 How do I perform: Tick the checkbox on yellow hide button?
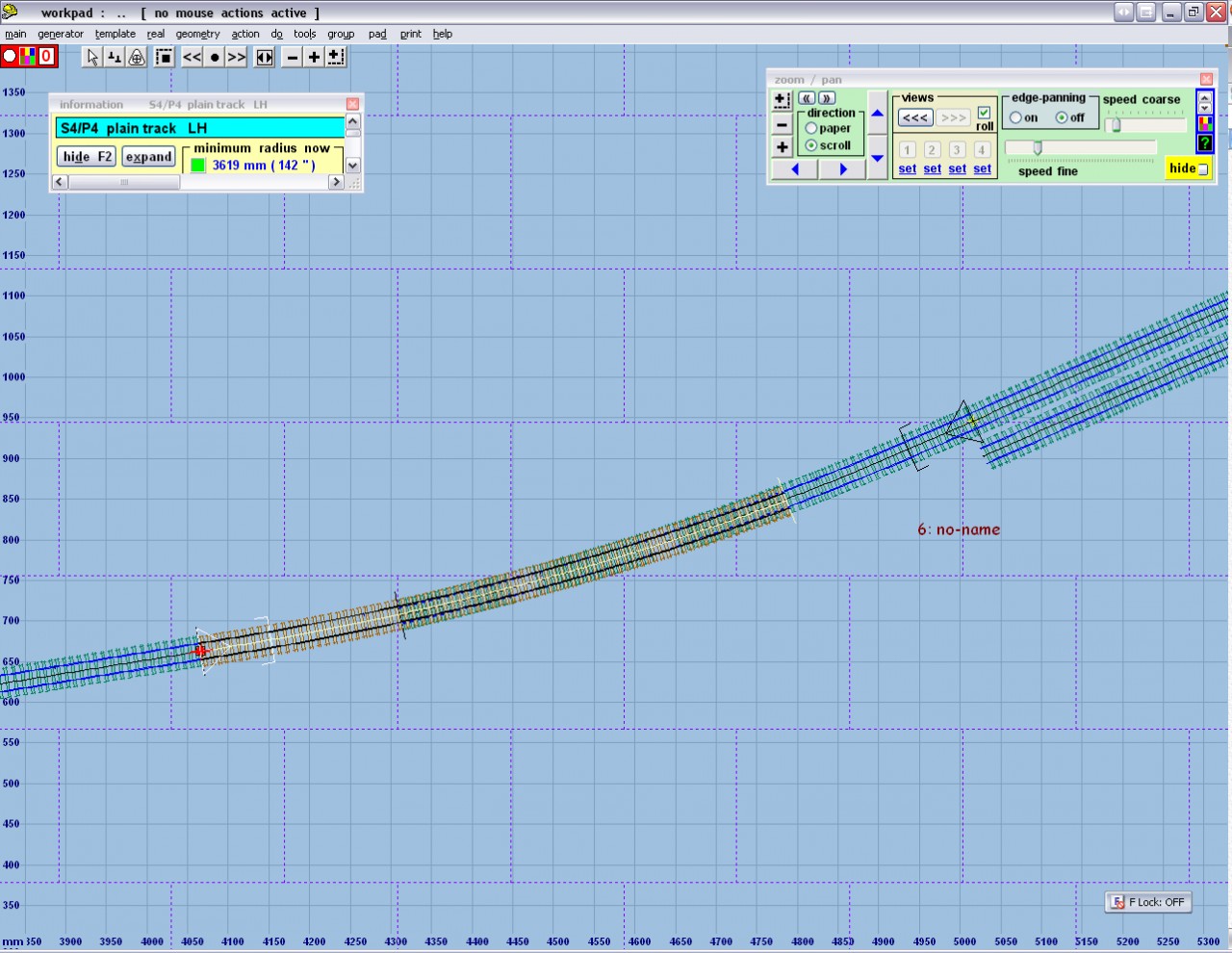[x=1203, y=169]
